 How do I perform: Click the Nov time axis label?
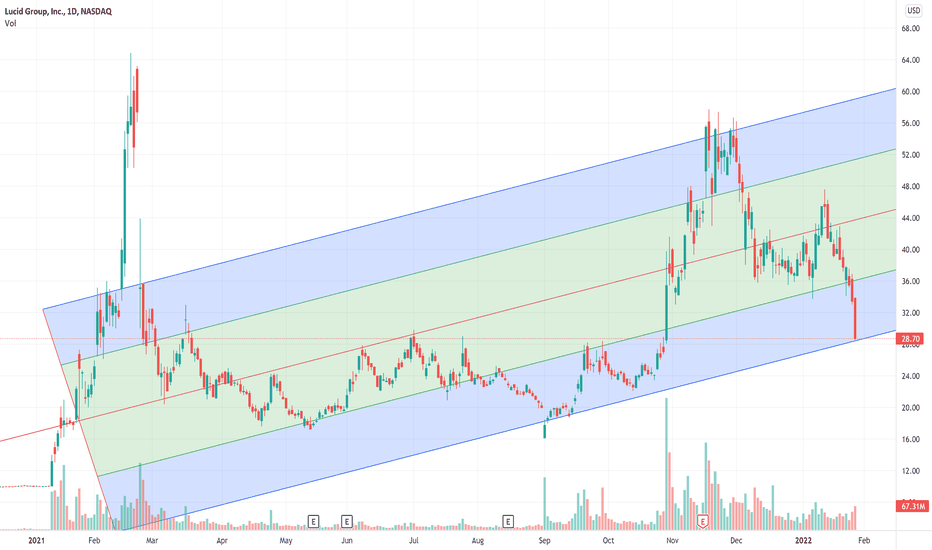672,540
